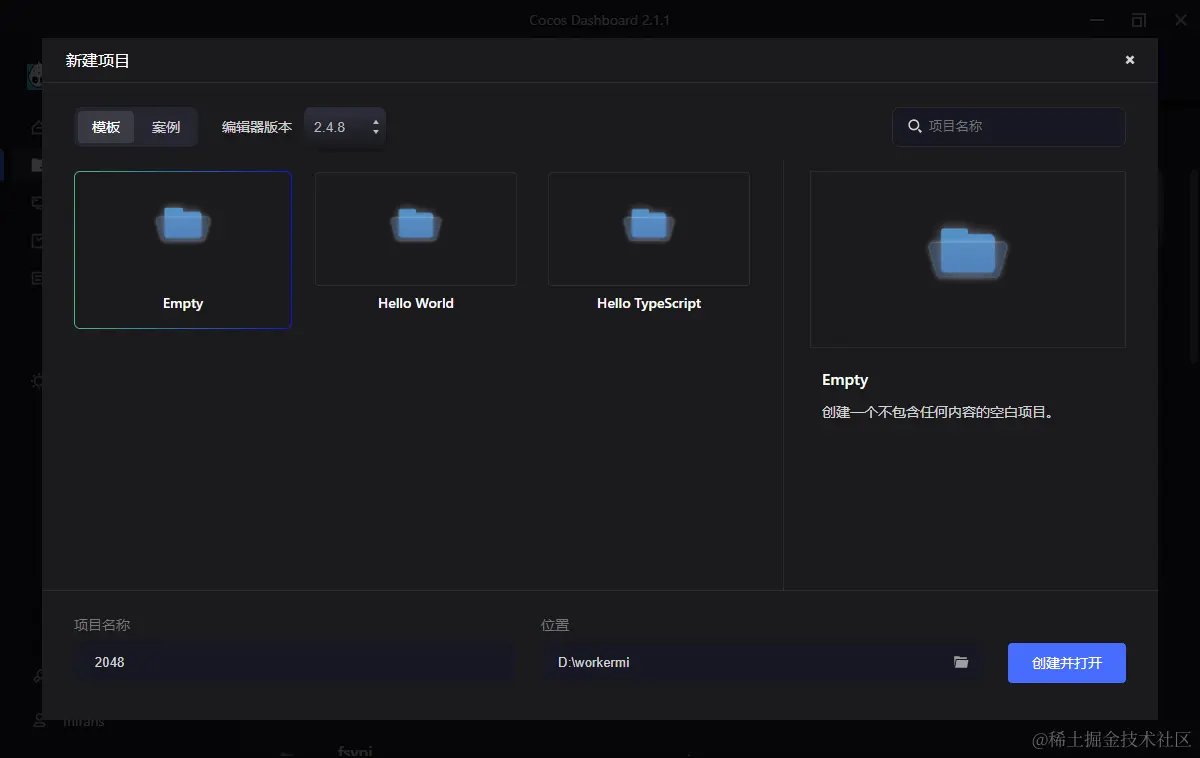Maximize the Cocos Dashboard background window
This screenshot has height=758, width=1200.
click(1139, 20)
